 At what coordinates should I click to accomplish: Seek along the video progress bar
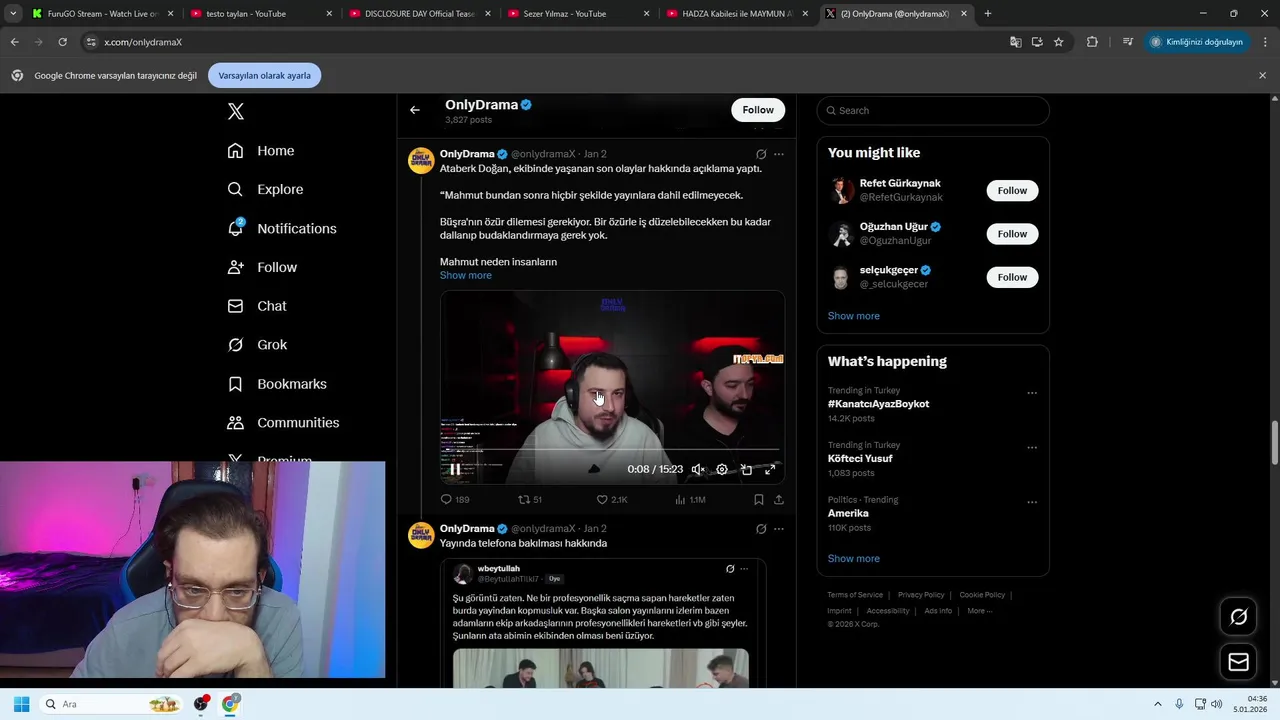click(x=612, y=450)
